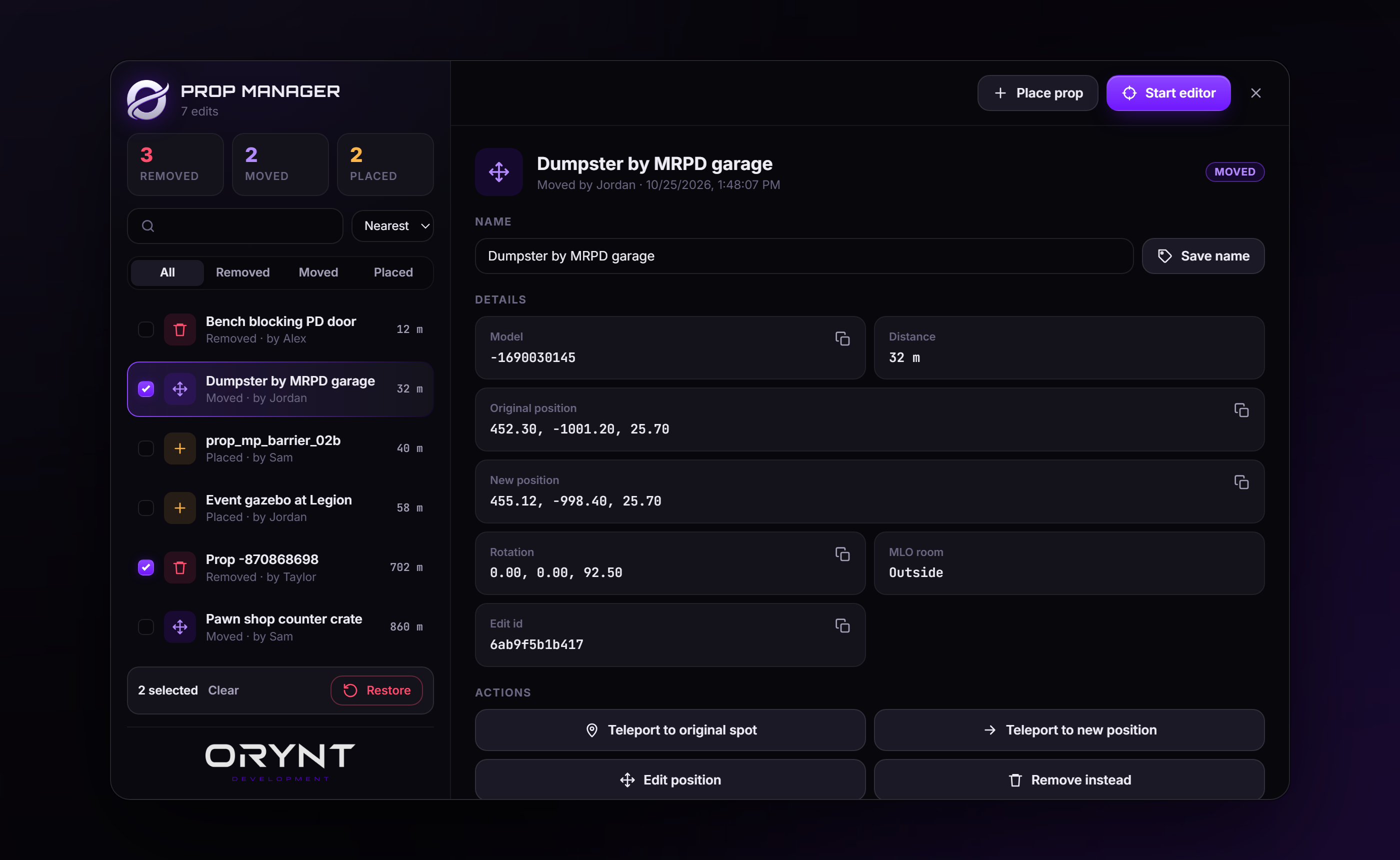
Task: Click plus icon on Event gazebo at Legion
Action: click(x=179, y=508)
